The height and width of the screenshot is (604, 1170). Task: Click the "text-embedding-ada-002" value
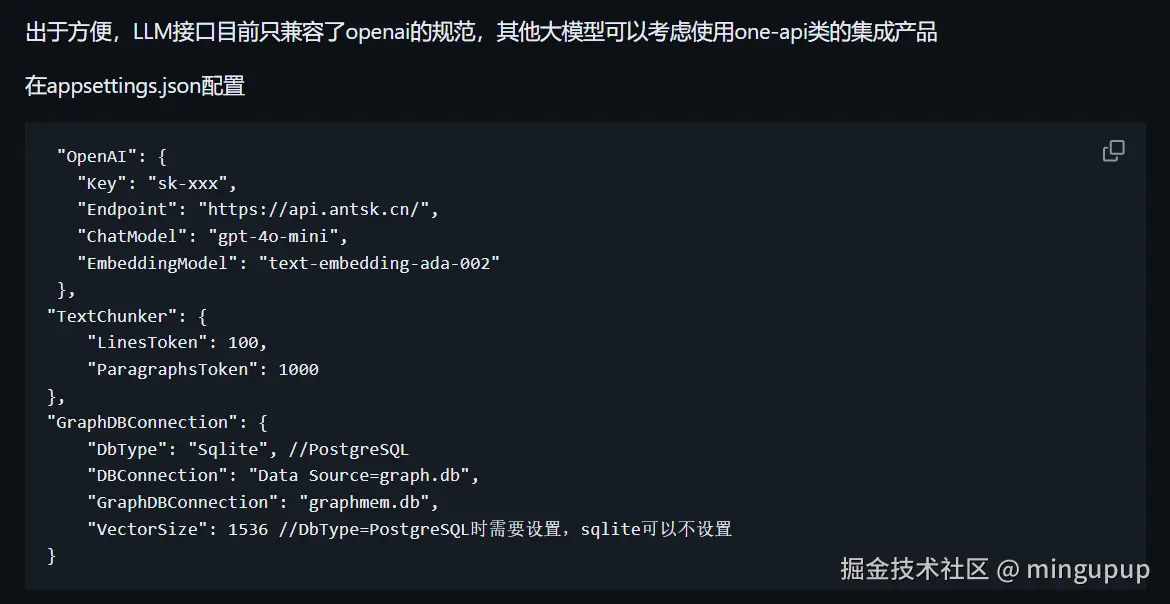tap(379, 263)
